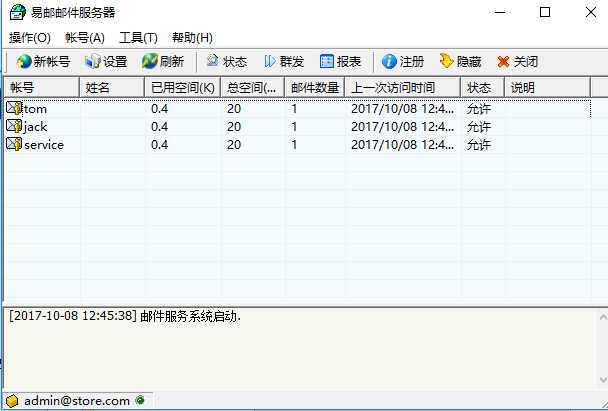Click the 上一次访问时间 column header
Screen dimensions: 608x411
click(x=402, y=88)
